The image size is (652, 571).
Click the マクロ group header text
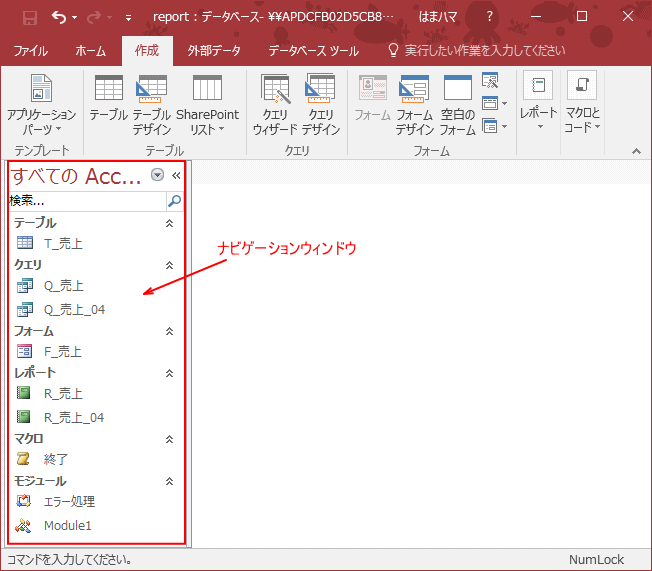pos(29,439)
